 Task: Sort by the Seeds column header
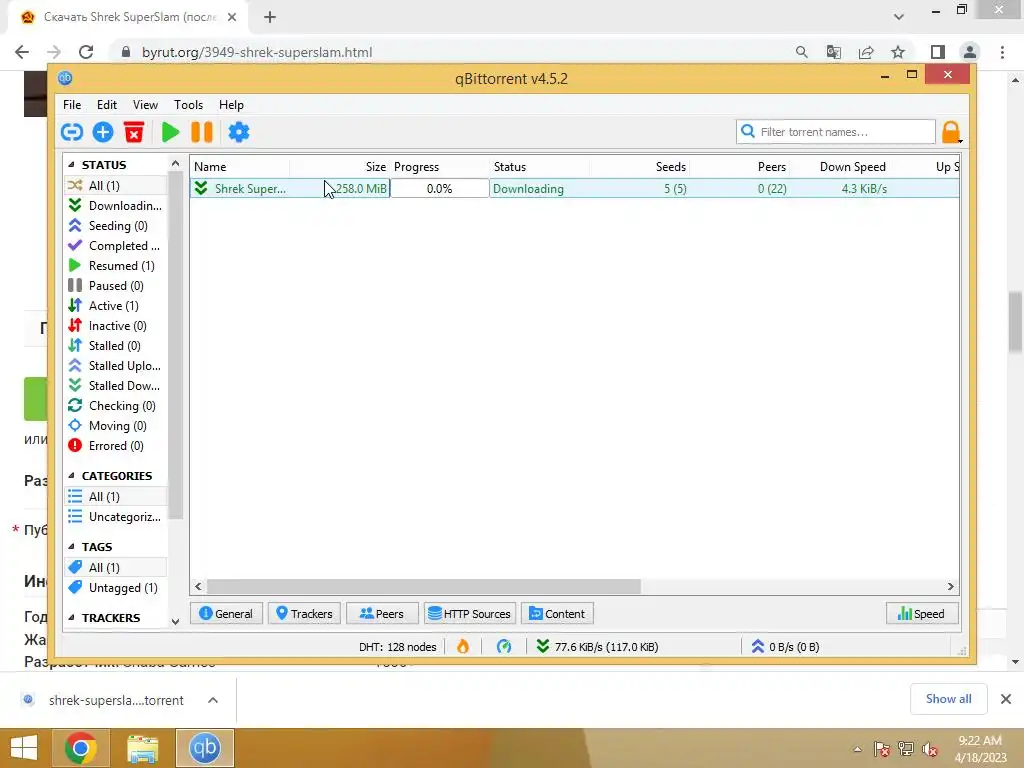pyautogui.click(x=639, y=167)
